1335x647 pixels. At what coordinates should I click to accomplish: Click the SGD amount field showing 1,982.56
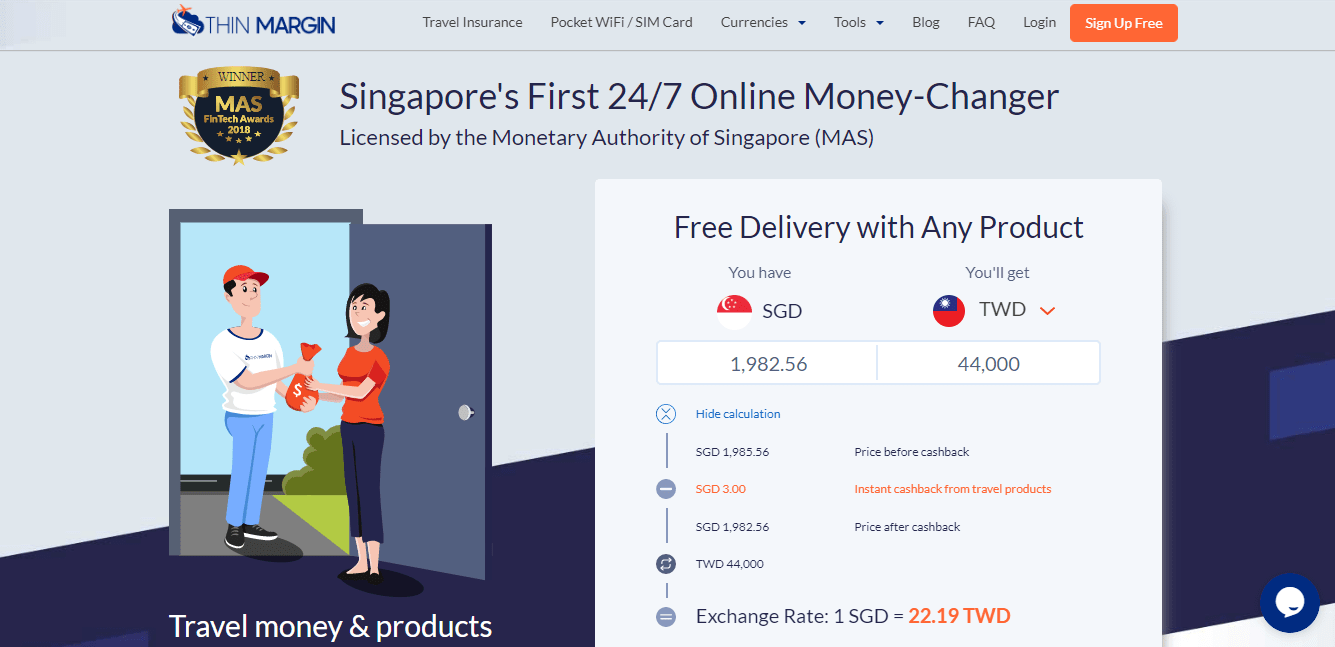[767, 364]
